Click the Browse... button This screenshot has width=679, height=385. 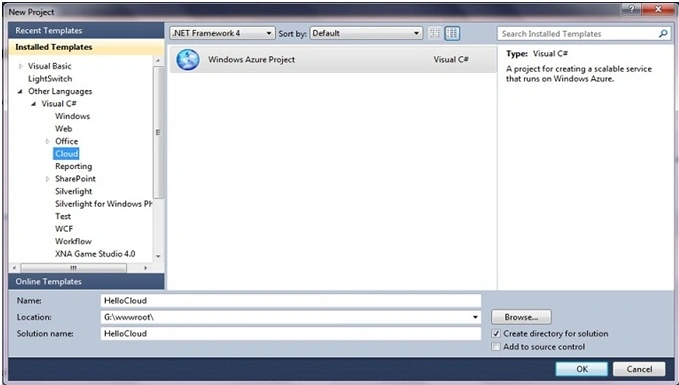click(521, 317)
